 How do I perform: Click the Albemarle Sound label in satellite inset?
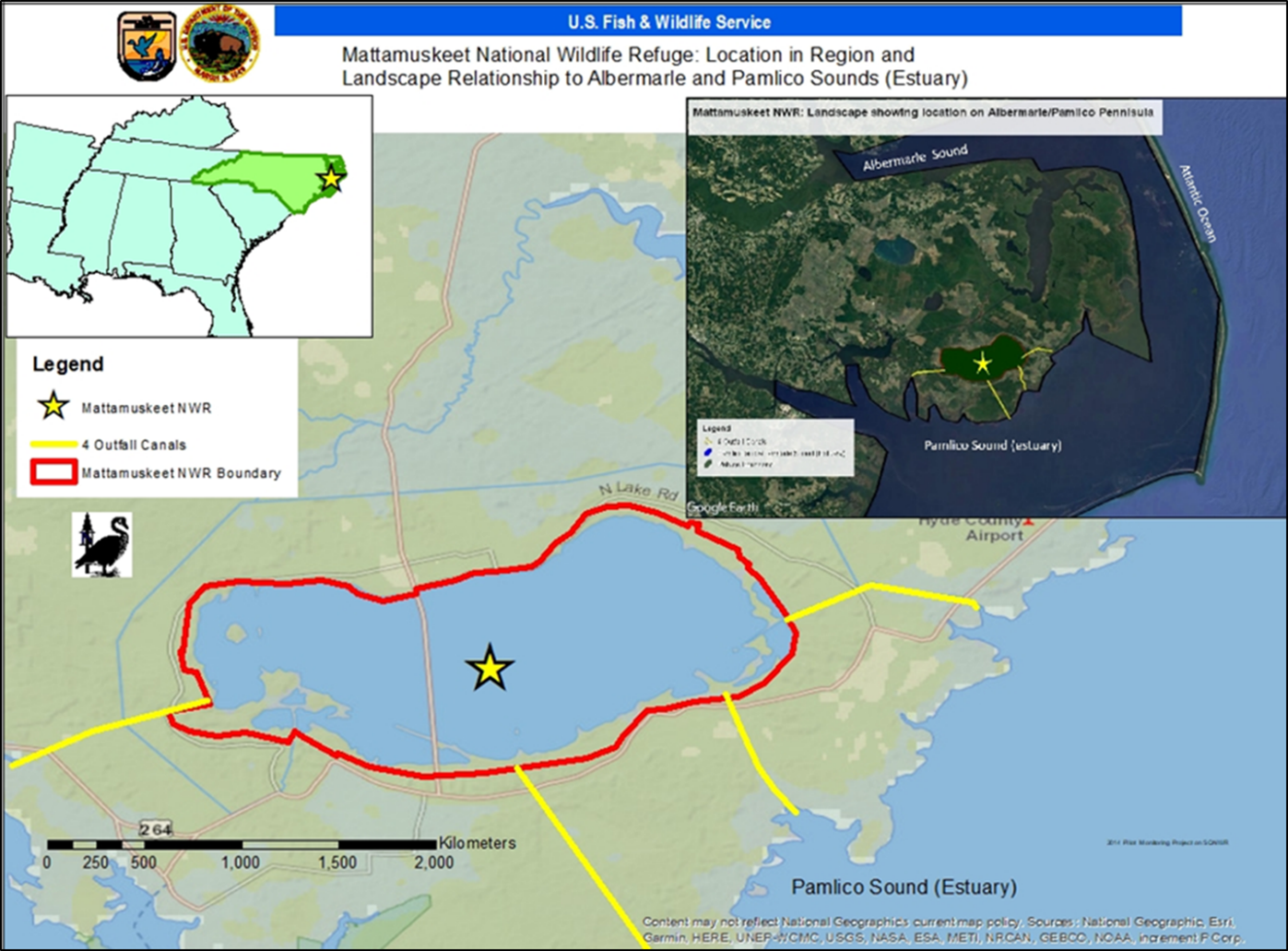coord(915,159)
